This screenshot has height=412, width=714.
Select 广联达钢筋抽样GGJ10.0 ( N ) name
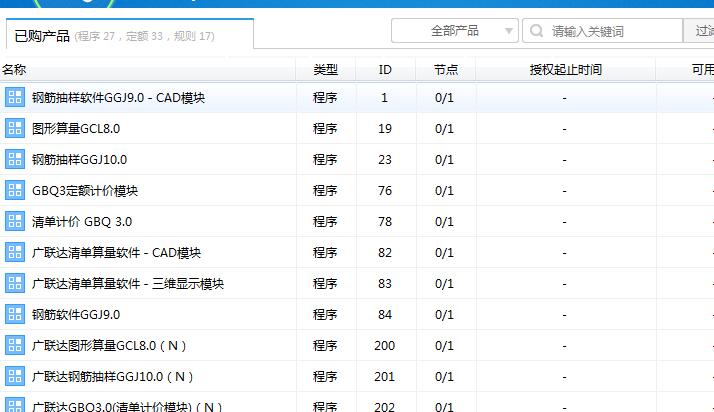click(x=112, y=376)
